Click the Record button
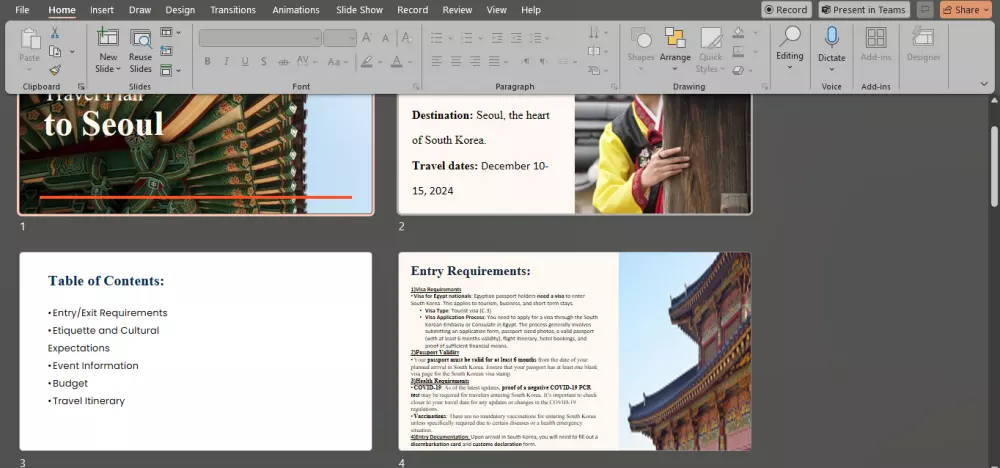This screenshot has height=468, width=1000. coord(786,10)
